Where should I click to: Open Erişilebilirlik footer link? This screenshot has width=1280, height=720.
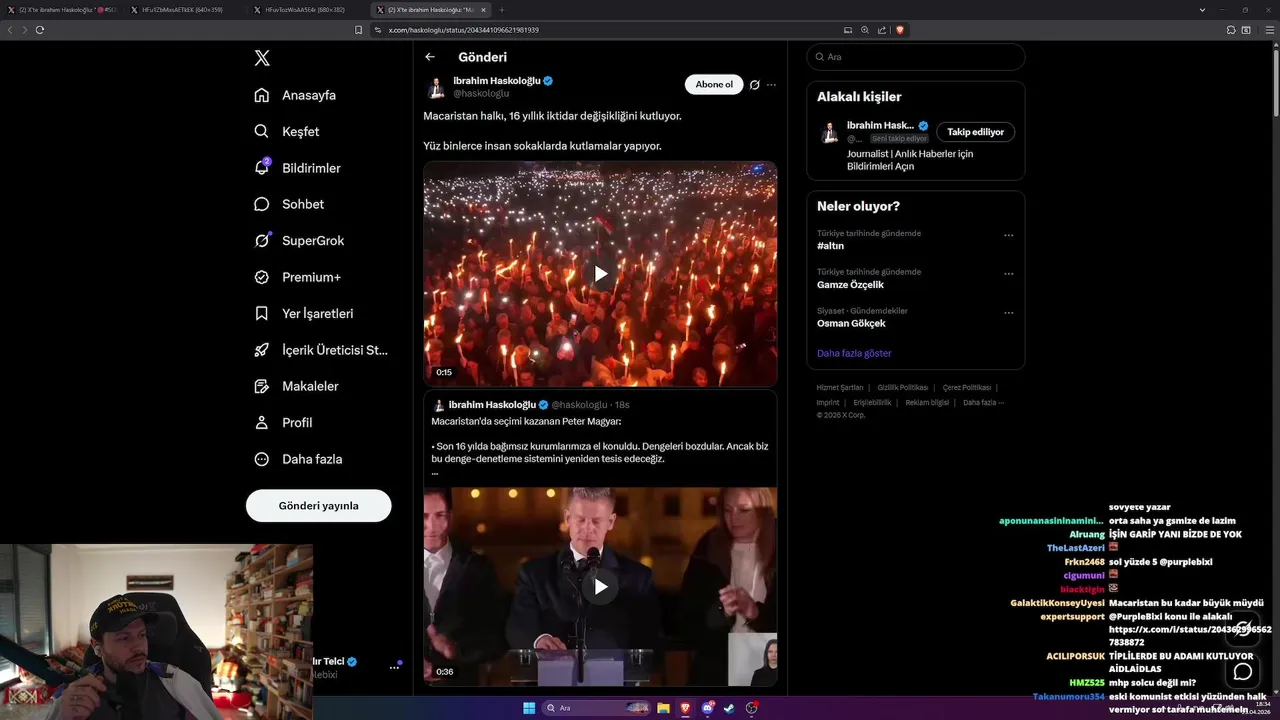[x=872, y=402]
